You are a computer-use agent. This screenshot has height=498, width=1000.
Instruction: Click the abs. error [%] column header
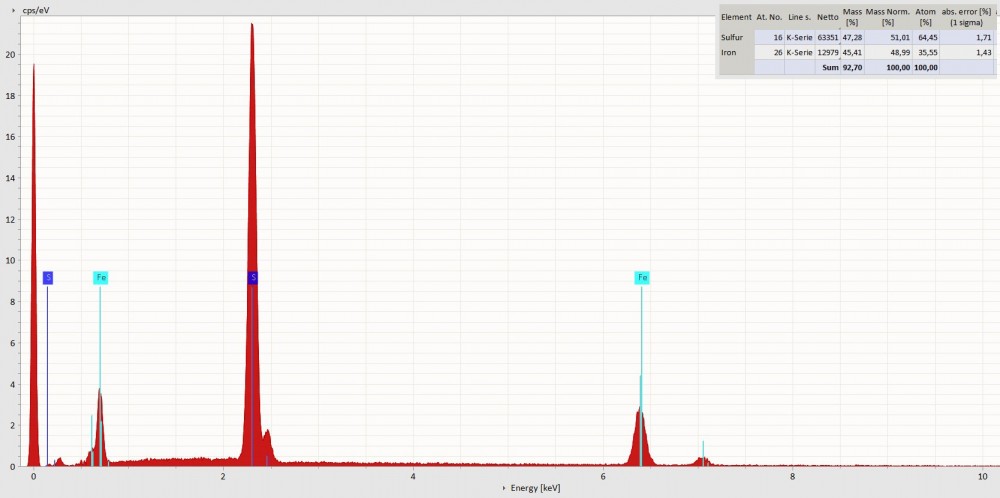pyautogui.click(x=966, y=17)
